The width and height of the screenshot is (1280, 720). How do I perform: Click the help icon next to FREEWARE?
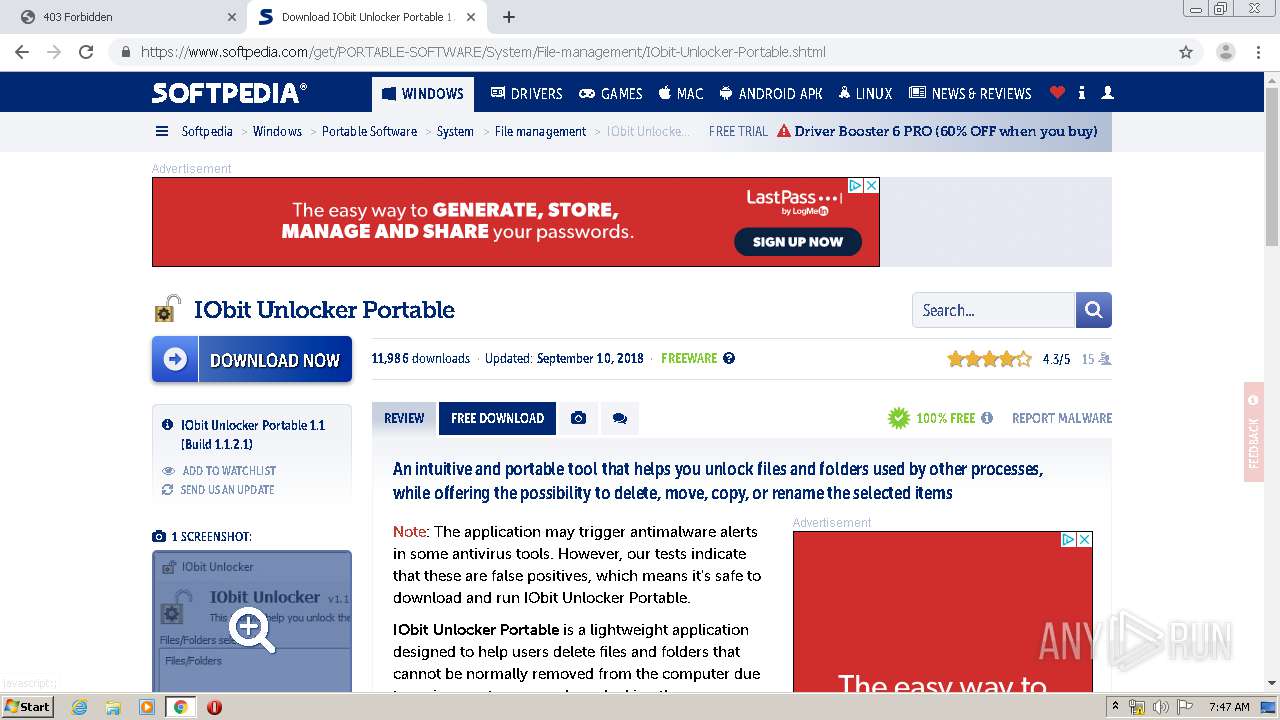pyautogui.click(x=729, y=358)
